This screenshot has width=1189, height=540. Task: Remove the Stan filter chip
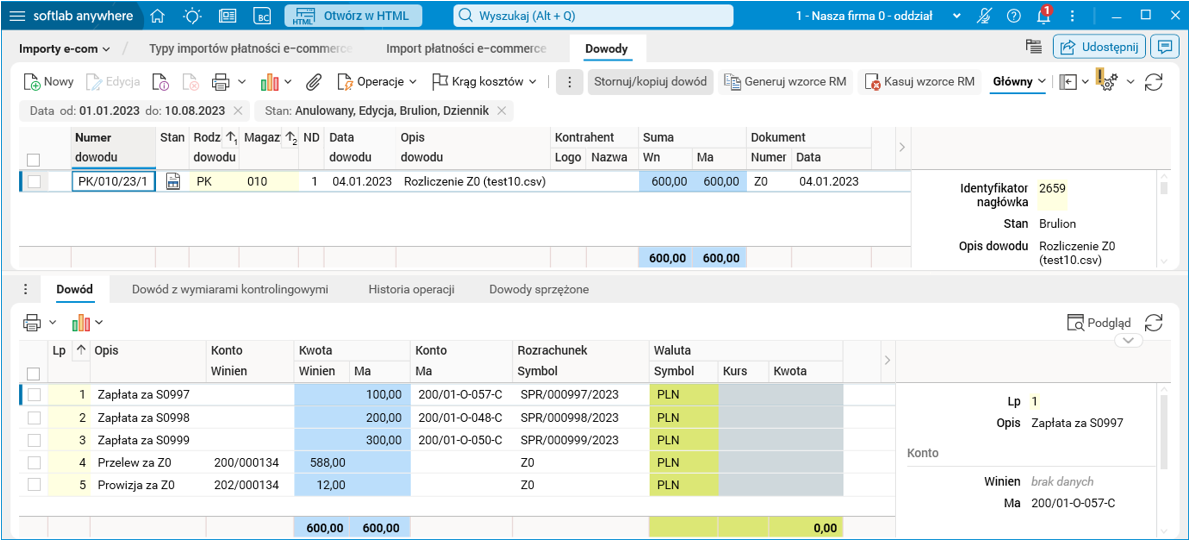pos(500,111)
